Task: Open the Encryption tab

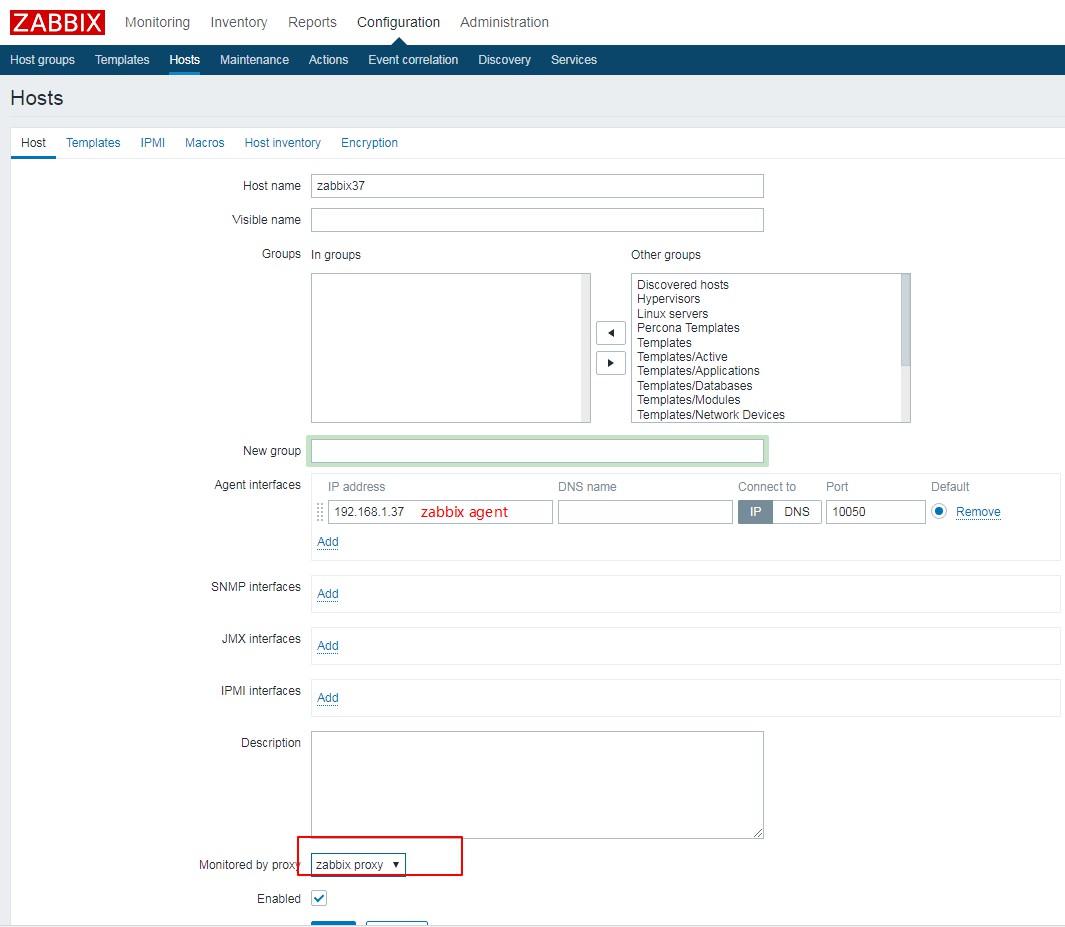Action: [369, 143]
